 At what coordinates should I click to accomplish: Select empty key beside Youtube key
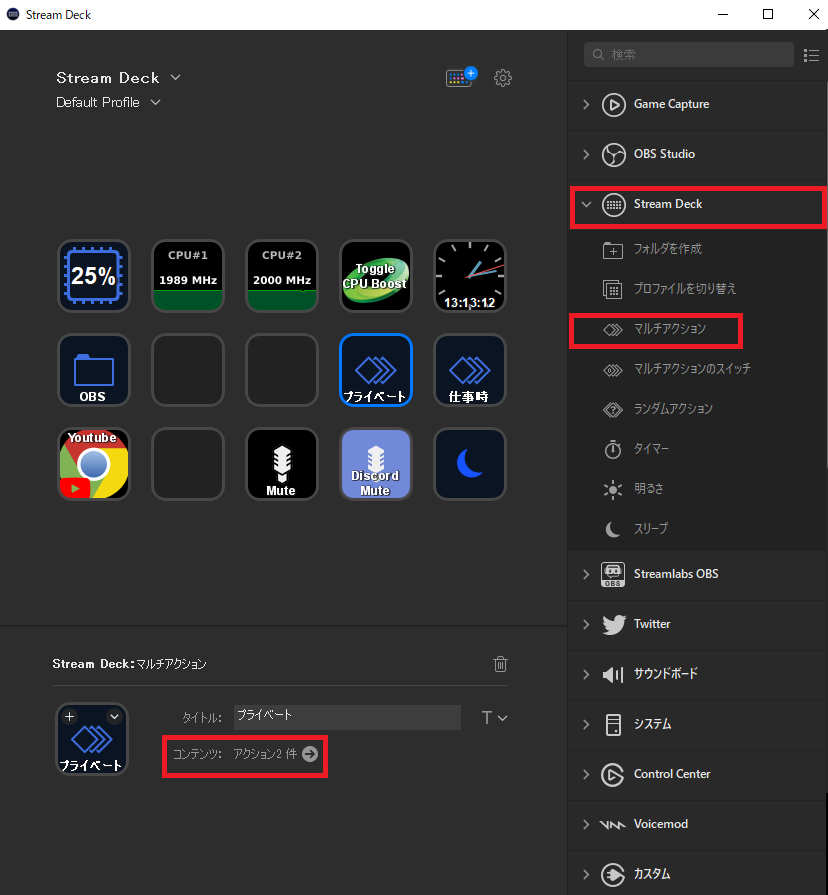click(188, 464)
